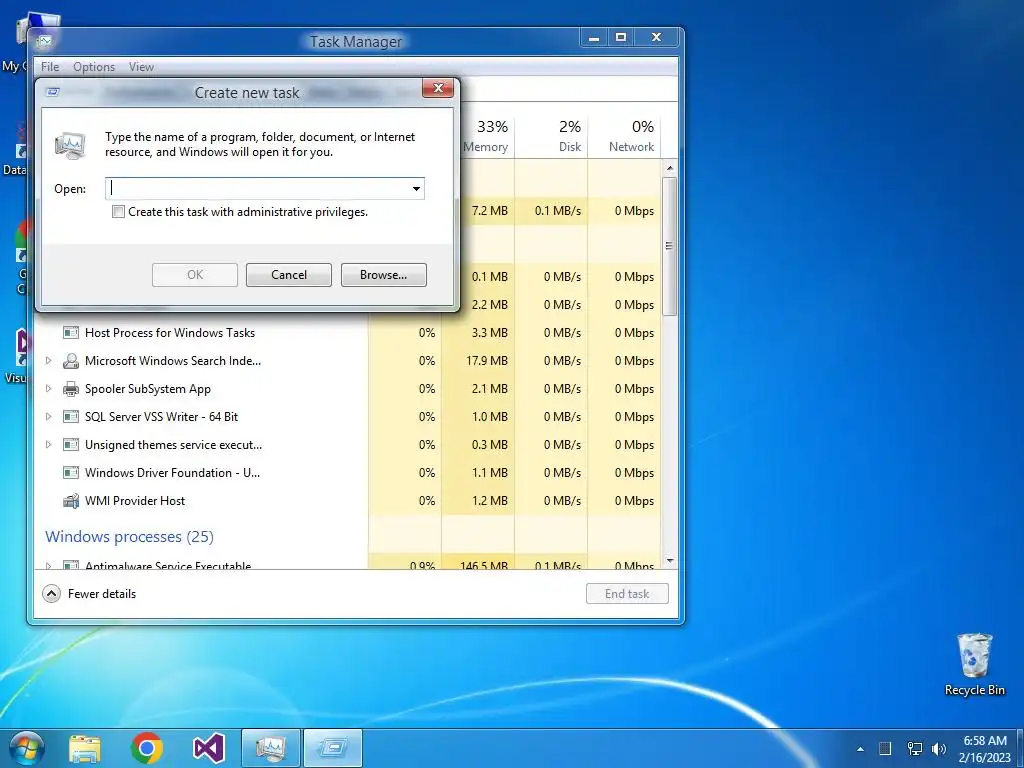1024x768 pixels.
Task: Click the Action Center flag tray icon
Action: (x=885, y=749)
